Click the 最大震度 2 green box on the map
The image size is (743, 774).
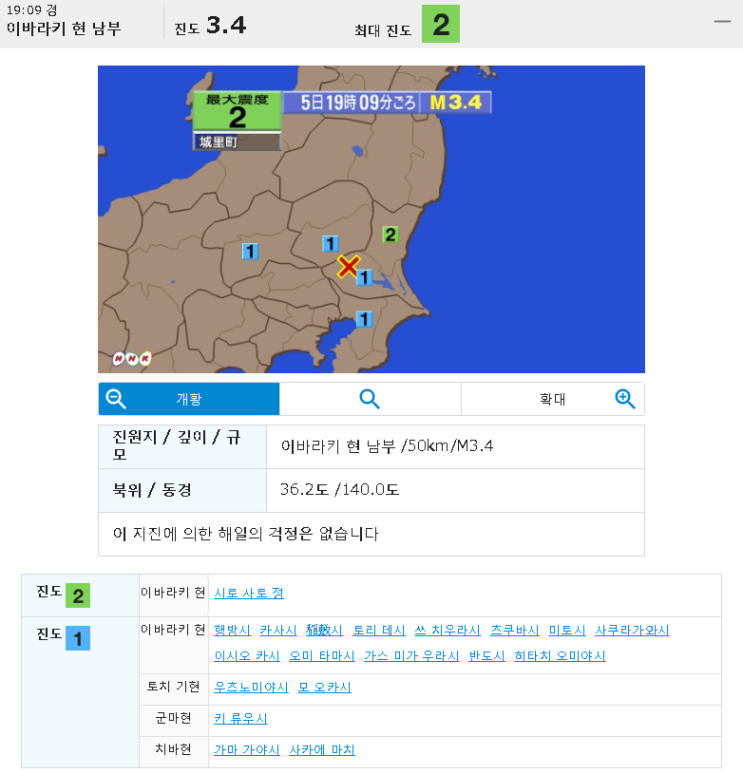pyautogui.click(x=237, y=111)
